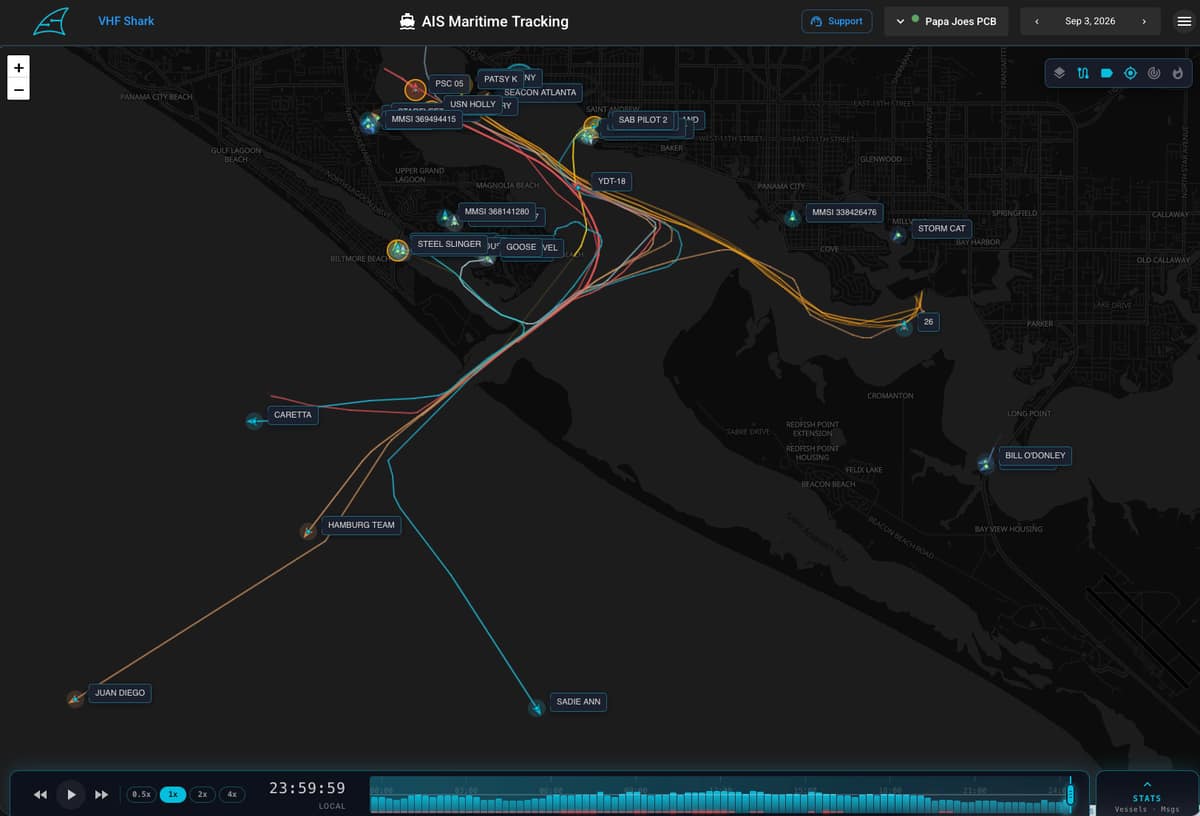Click the CARETTA name label
This screenshot has height=816, width=1200.
coord(293,414)
